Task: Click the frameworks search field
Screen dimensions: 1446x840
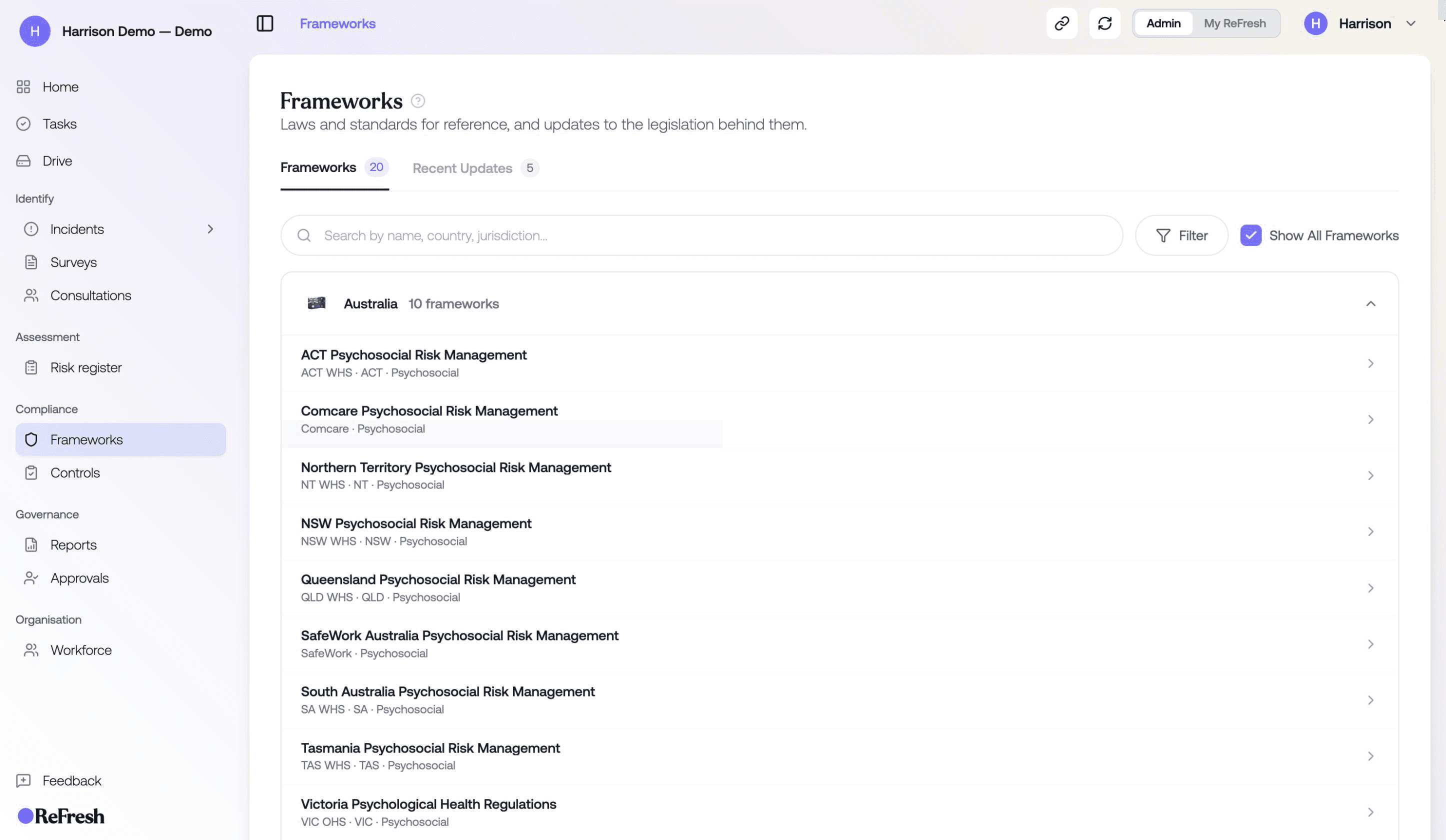Action: point(701,235)
